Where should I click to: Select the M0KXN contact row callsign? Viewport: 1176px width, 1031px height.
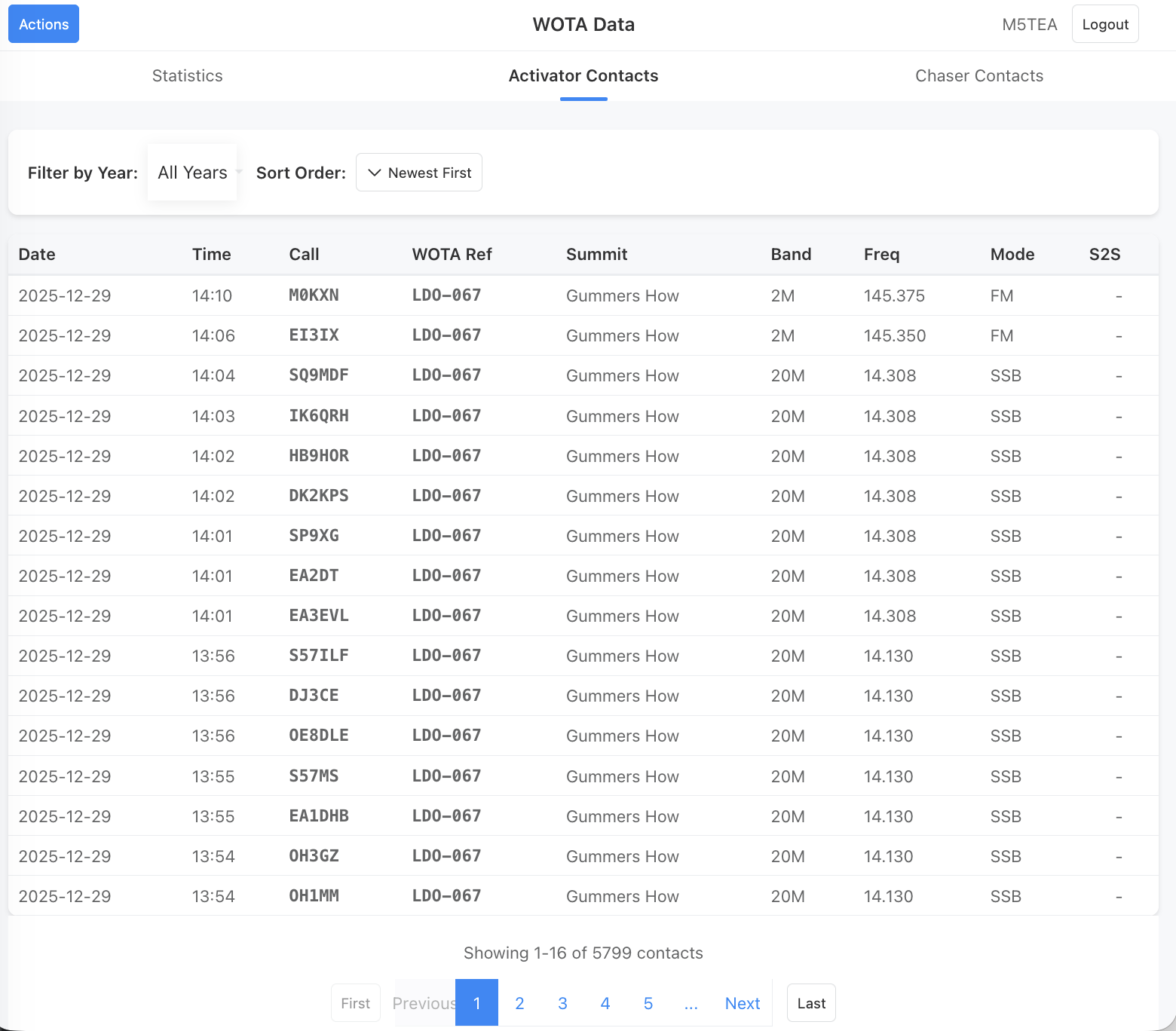point(314,295)
